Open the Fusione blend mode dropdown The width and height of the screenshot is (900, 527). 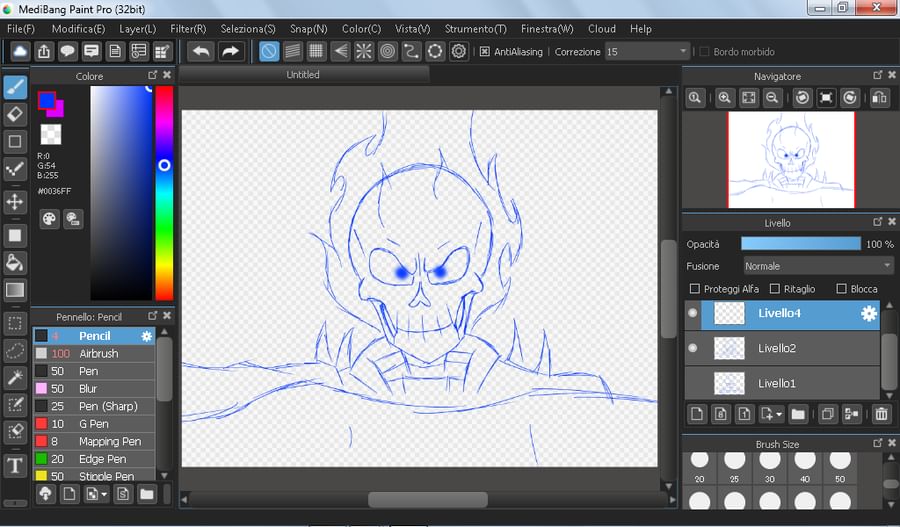point(817,266)
